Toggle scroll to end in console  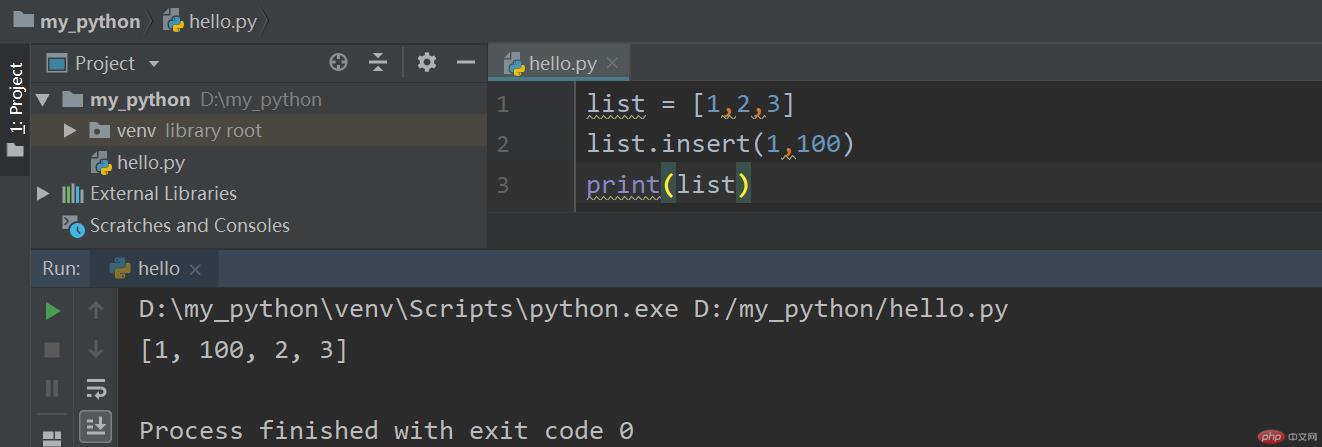(96, 425)
